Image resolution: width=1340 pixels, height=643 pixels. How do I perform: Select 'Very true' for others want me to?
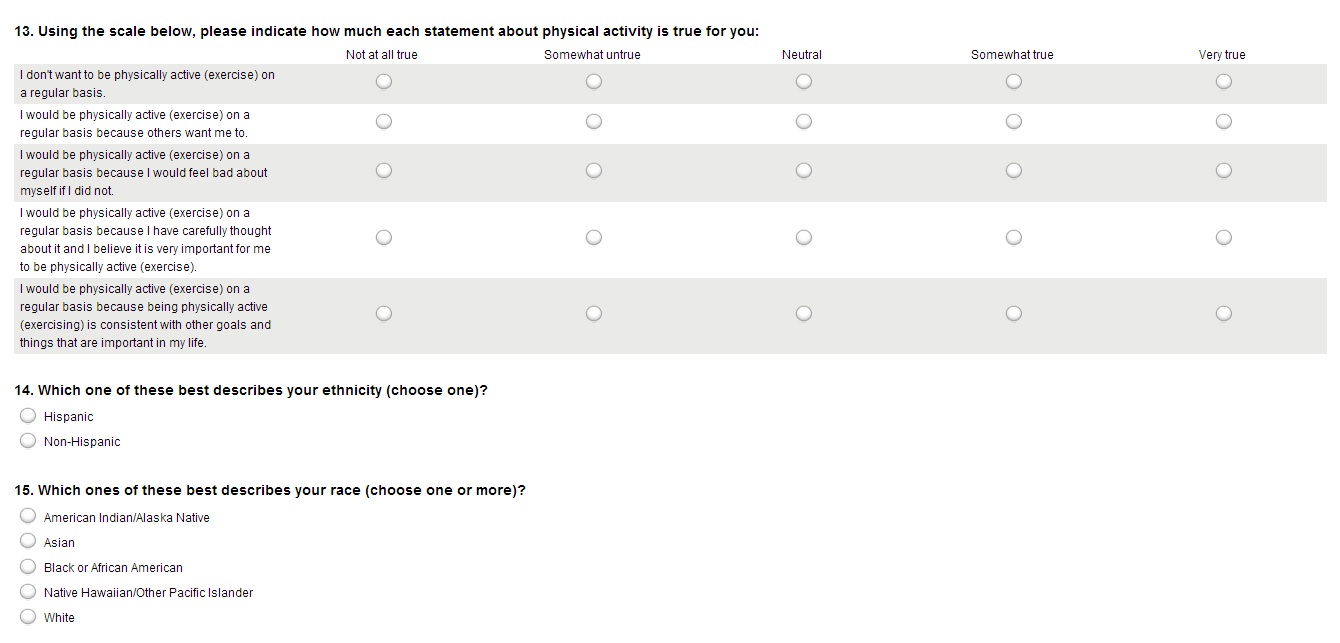point(1224,122)
